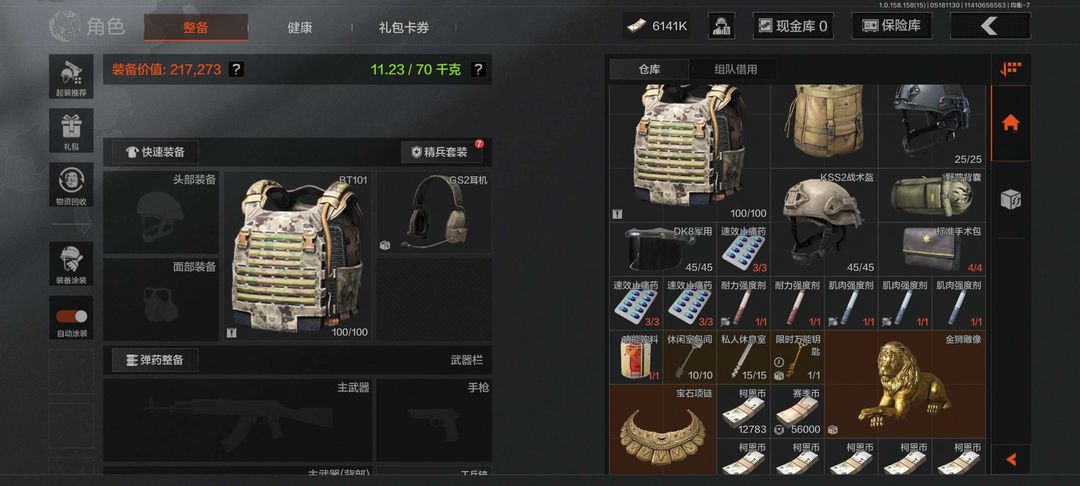Open the 保险库 vault button
The height and width of the screenshot is (486, 1080).
click(x=892, y=26)
